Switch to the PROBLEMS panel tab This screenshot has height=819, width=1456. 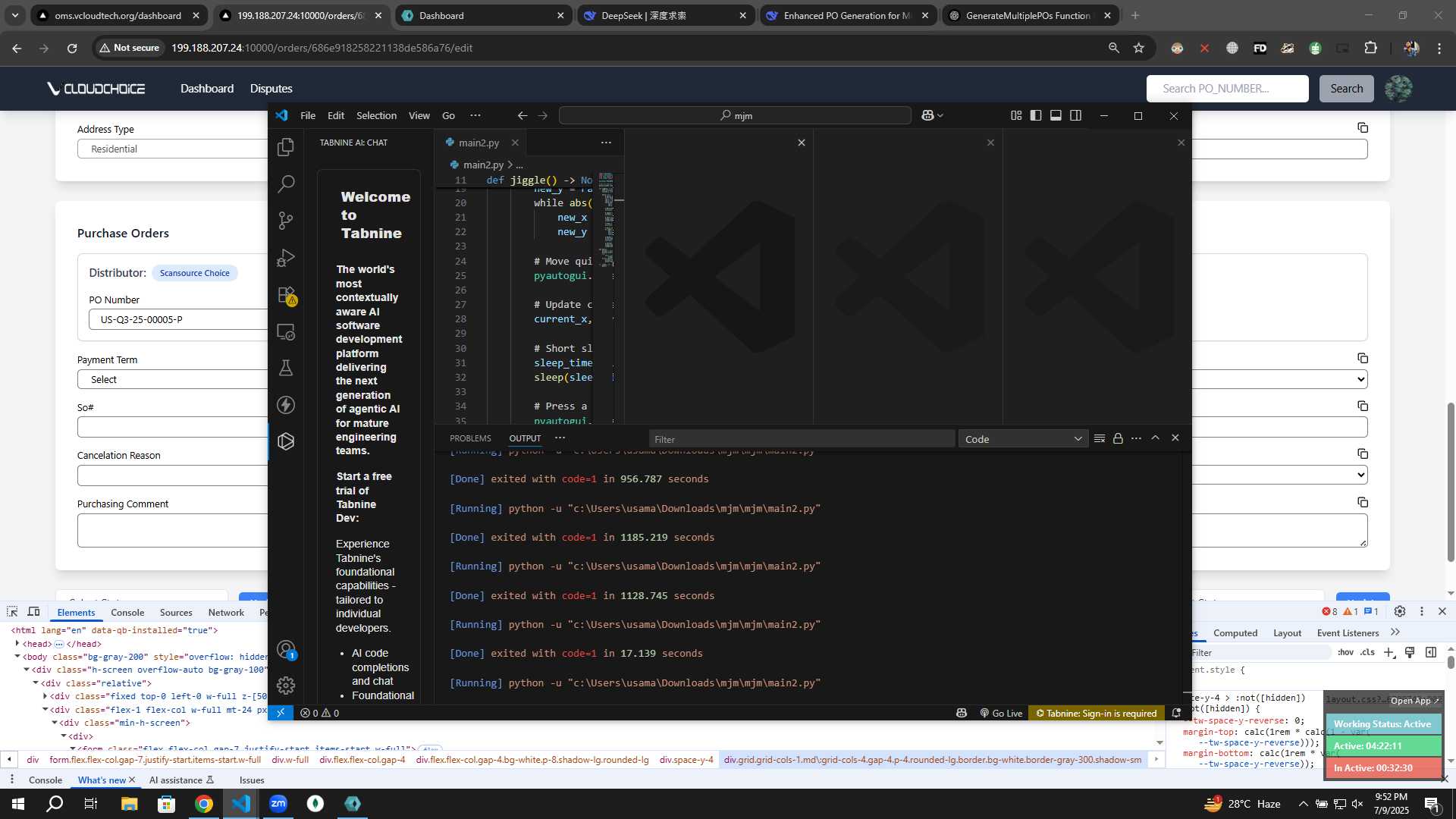(470, 438)
